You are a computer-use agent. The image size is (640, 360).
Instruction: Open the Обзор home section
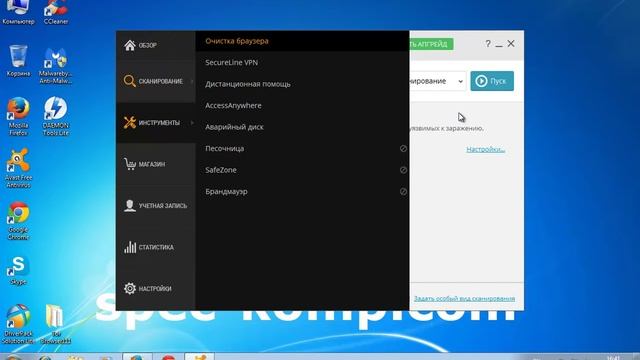point(141,45)
